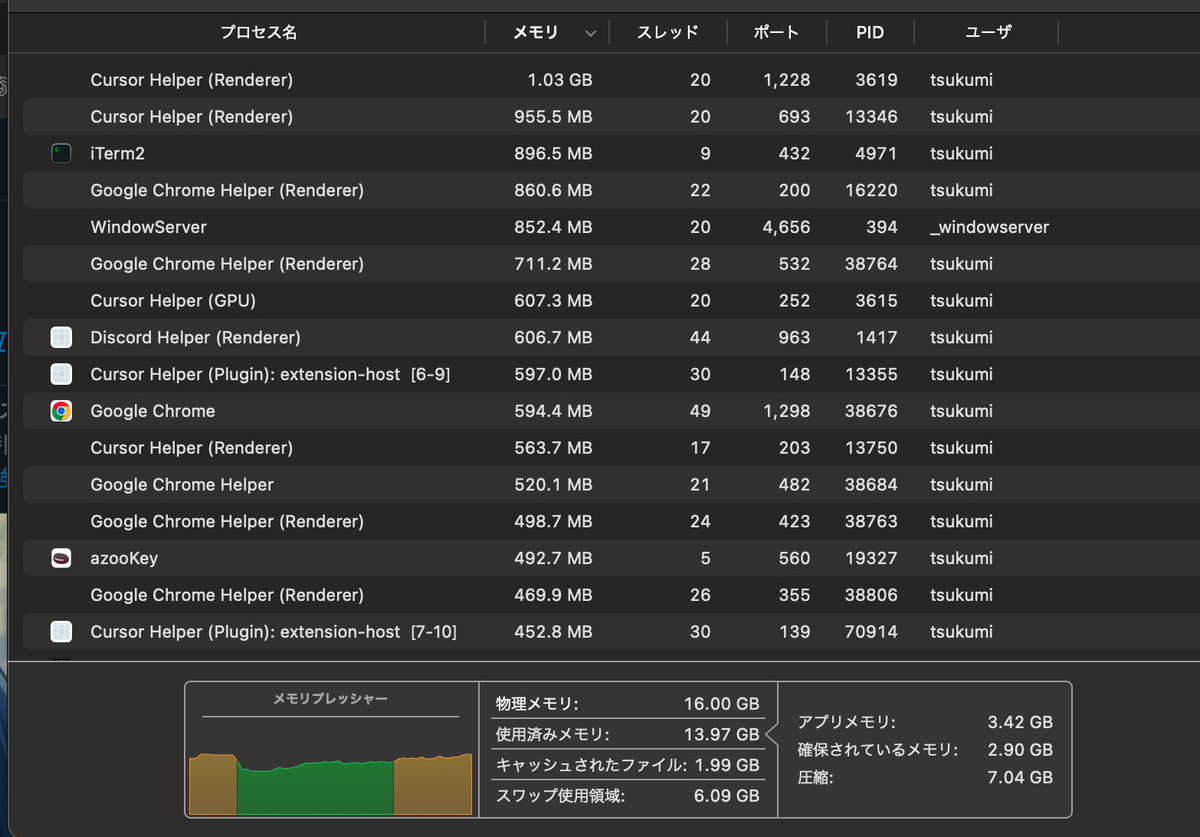The height and width of the screenshot is (837, 1200).
Task: Click the 確保されているメモリ 2.90 GB value
Action: pos(1020,750)
